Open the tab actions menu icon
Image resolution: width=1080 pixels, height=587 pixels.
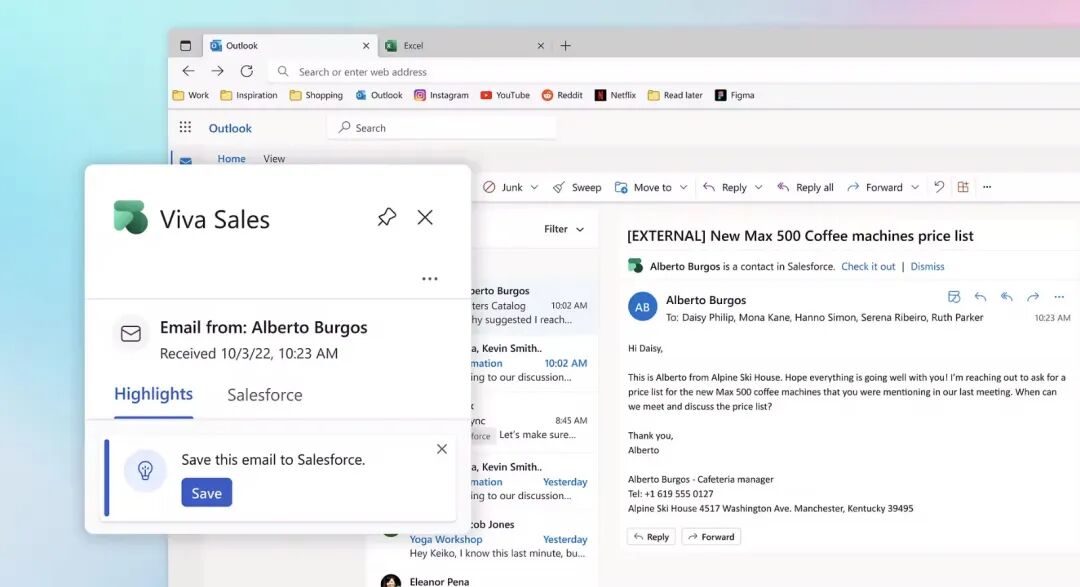coord(185,45)
